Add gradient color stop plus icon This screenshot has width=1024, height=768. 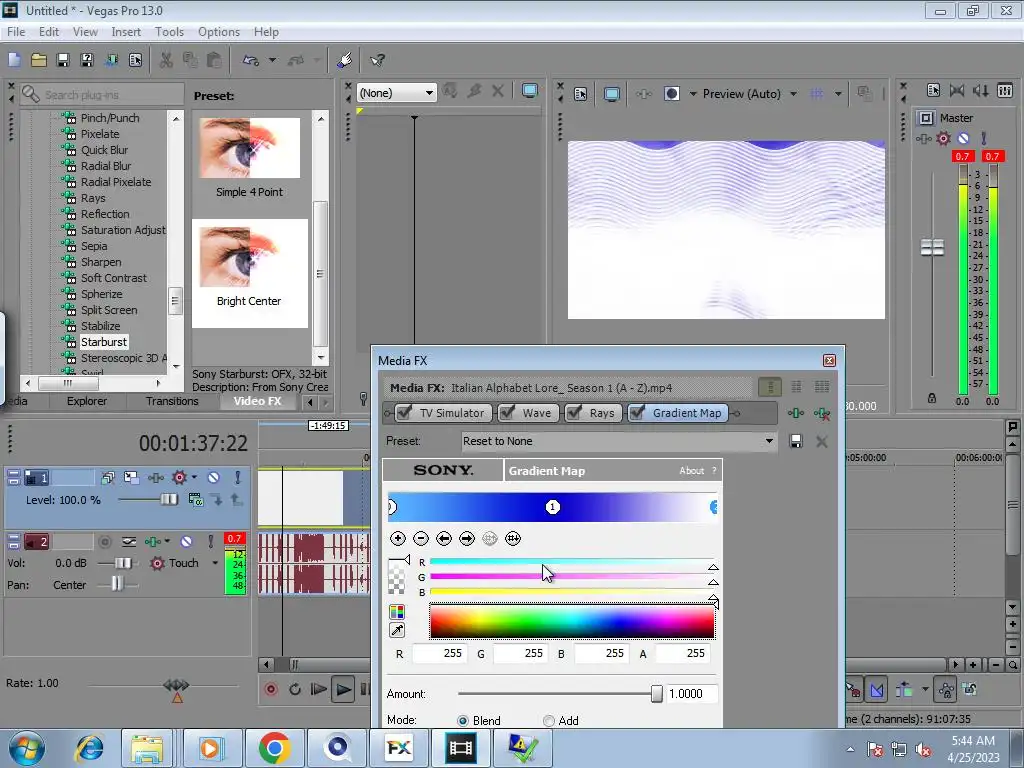click(x=398, y=538)
